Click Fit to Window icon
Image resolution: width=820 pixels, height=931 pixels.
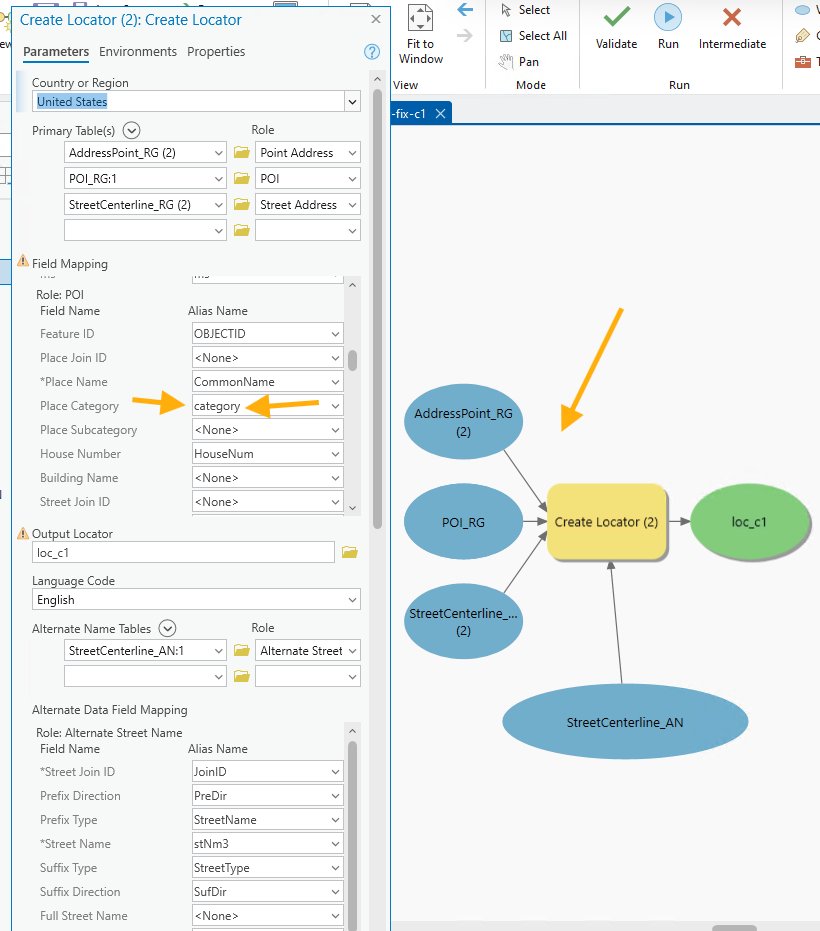[421, 19]
